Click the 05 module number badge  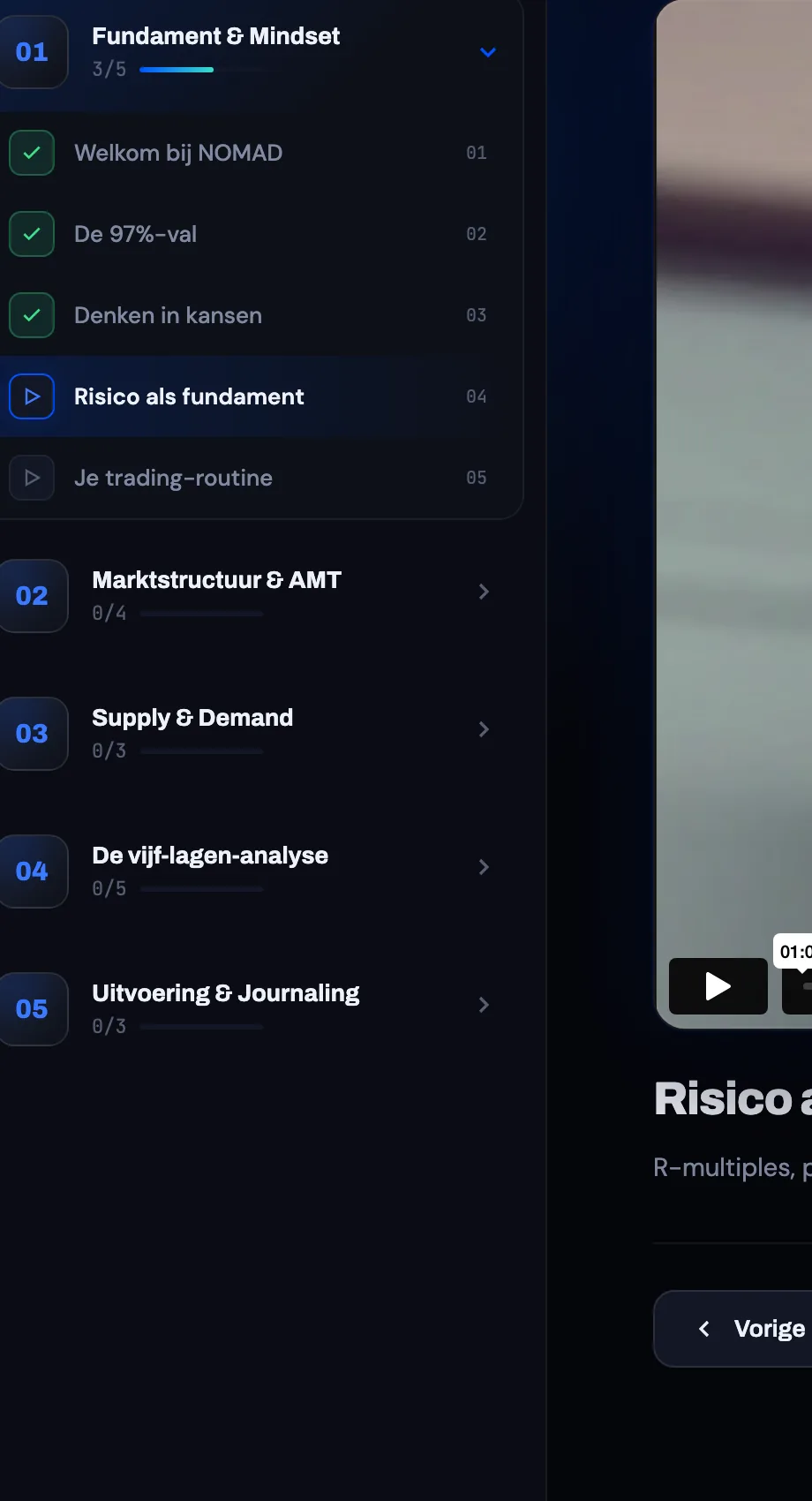[x=33, y=1009]
